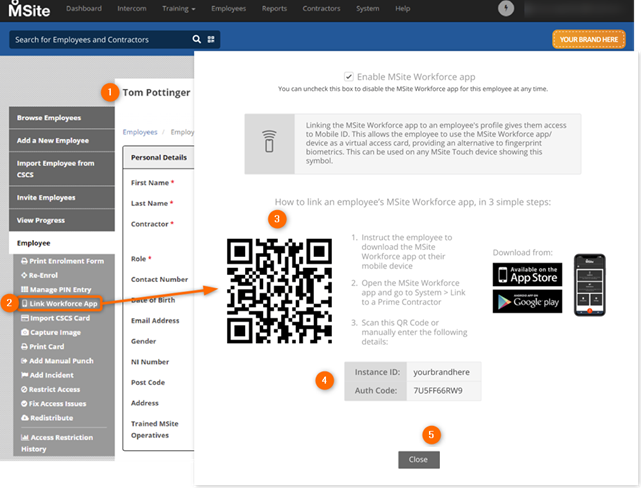Expand the Training dropdown menu

(180, 9)
